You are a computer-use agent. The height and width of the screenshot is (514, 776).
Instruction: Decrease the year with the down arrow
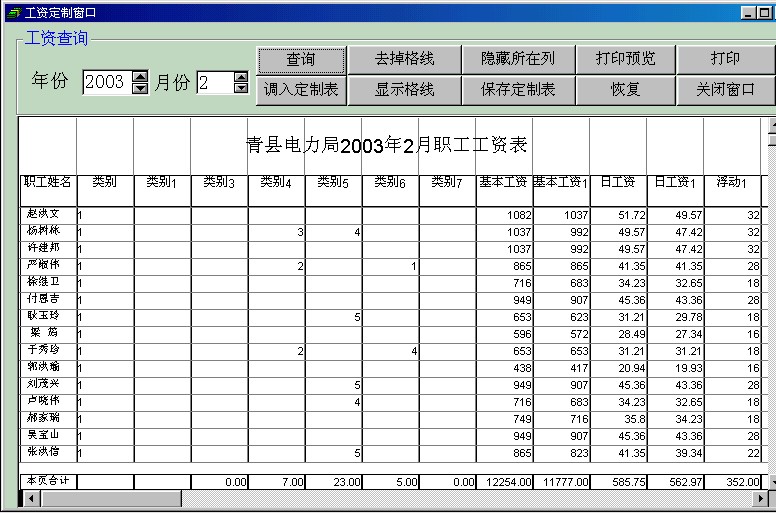[x=140, y=88]
